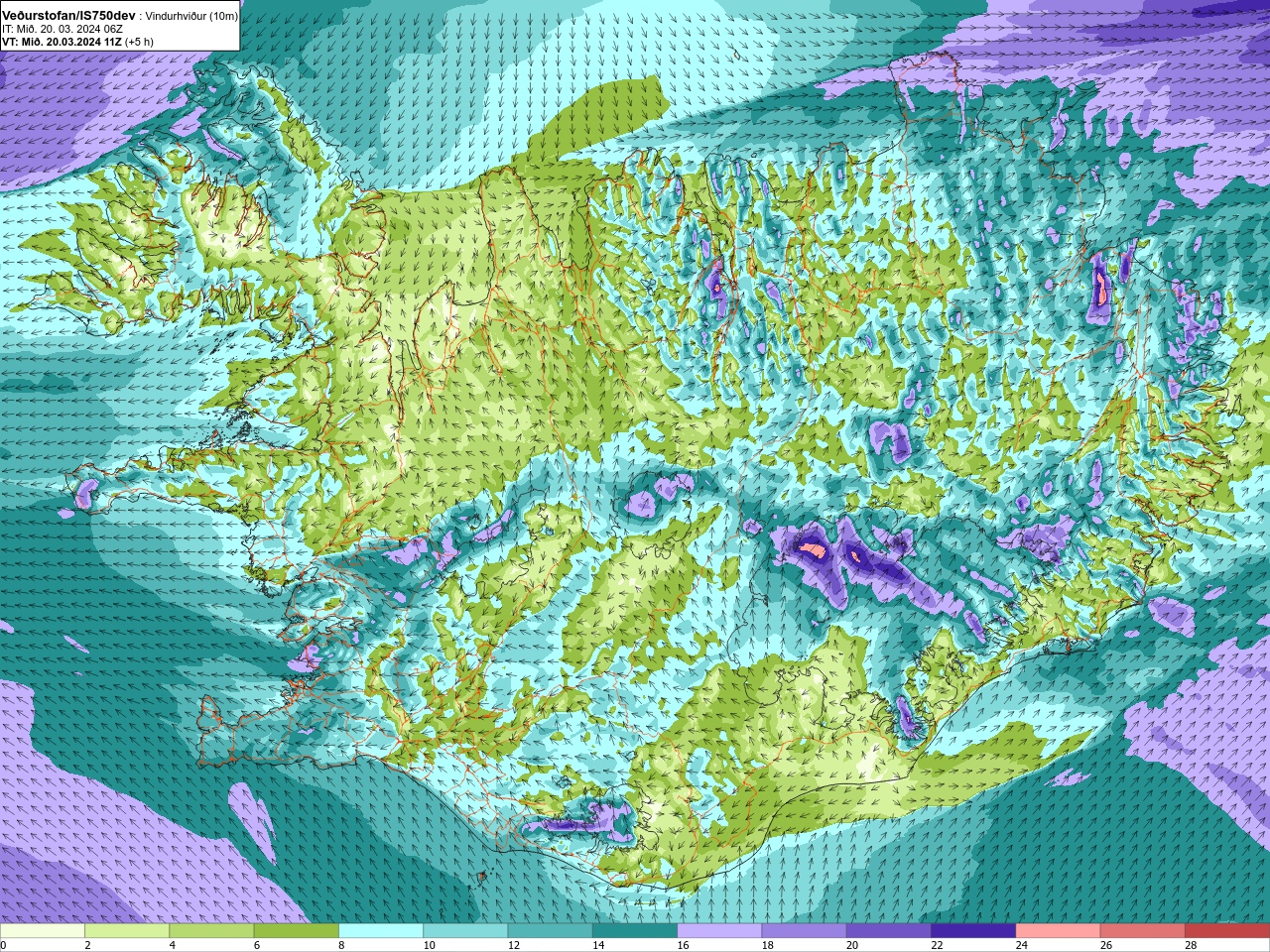Click the legend scale label 8

click(x=341, y=945)
